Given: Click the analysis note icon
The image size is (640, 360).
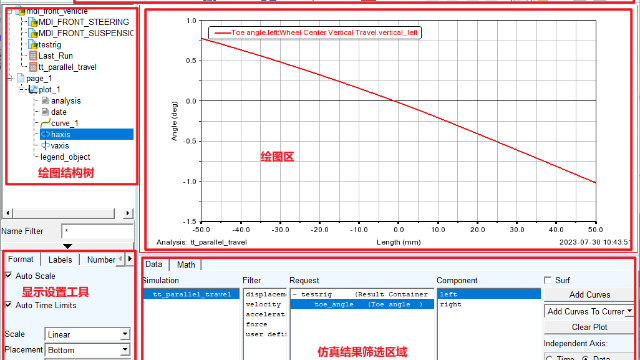Looking at the screenshot, I should click(45, 100).
